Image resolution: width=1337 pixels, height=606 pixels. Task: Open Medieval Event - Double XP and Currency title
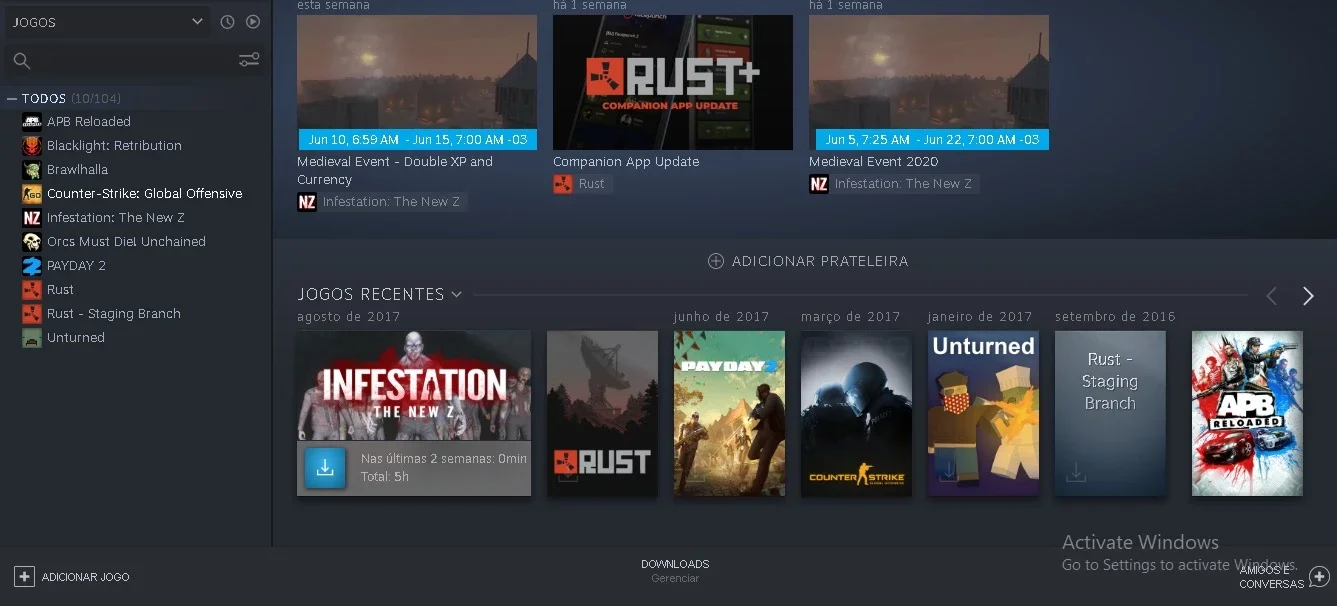click(x=395, y=171)
